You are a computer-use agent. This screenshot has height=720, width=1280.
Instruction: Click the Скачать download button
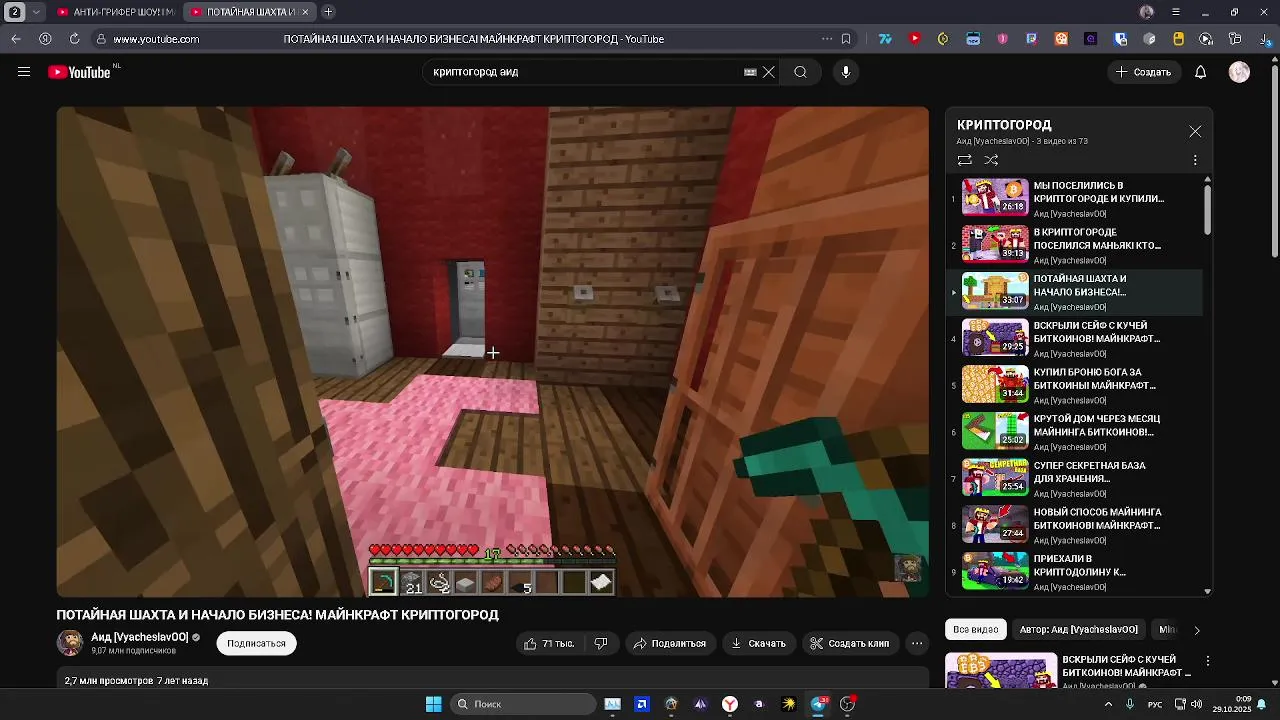758,643
